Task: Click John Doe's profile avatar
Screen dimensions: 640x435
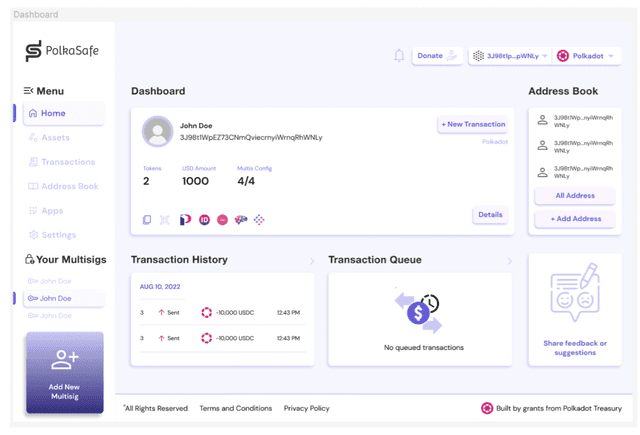Action: pos(157,131)
